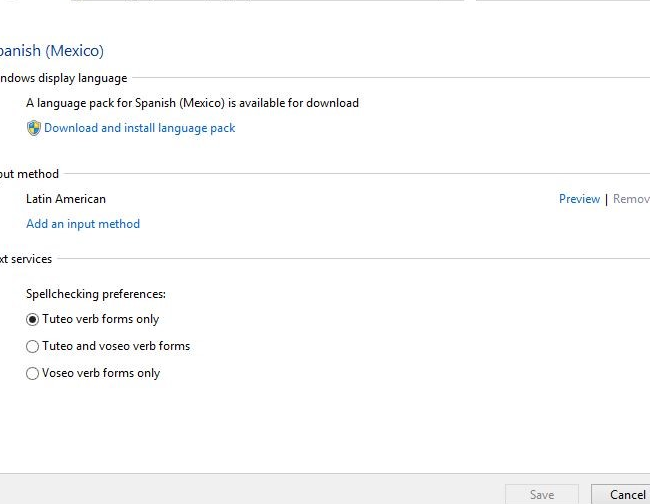Preview the Latin American input method
650x504 pixels.
pyautogui.click(x=579, y=199)
